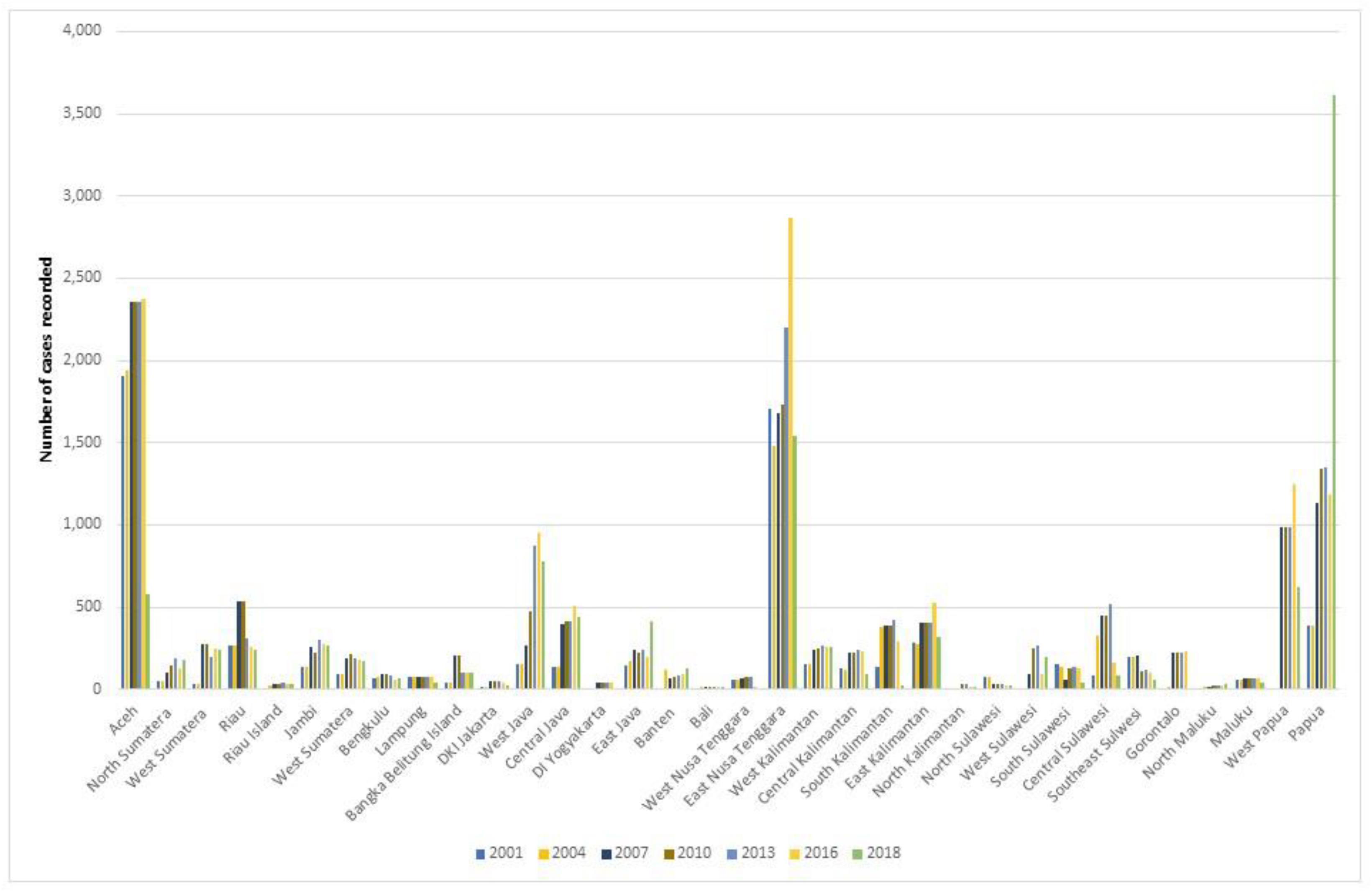Click the 4,000 y-axis tick label
Viewport: 1372px width, 896px height.
point(82,30)
